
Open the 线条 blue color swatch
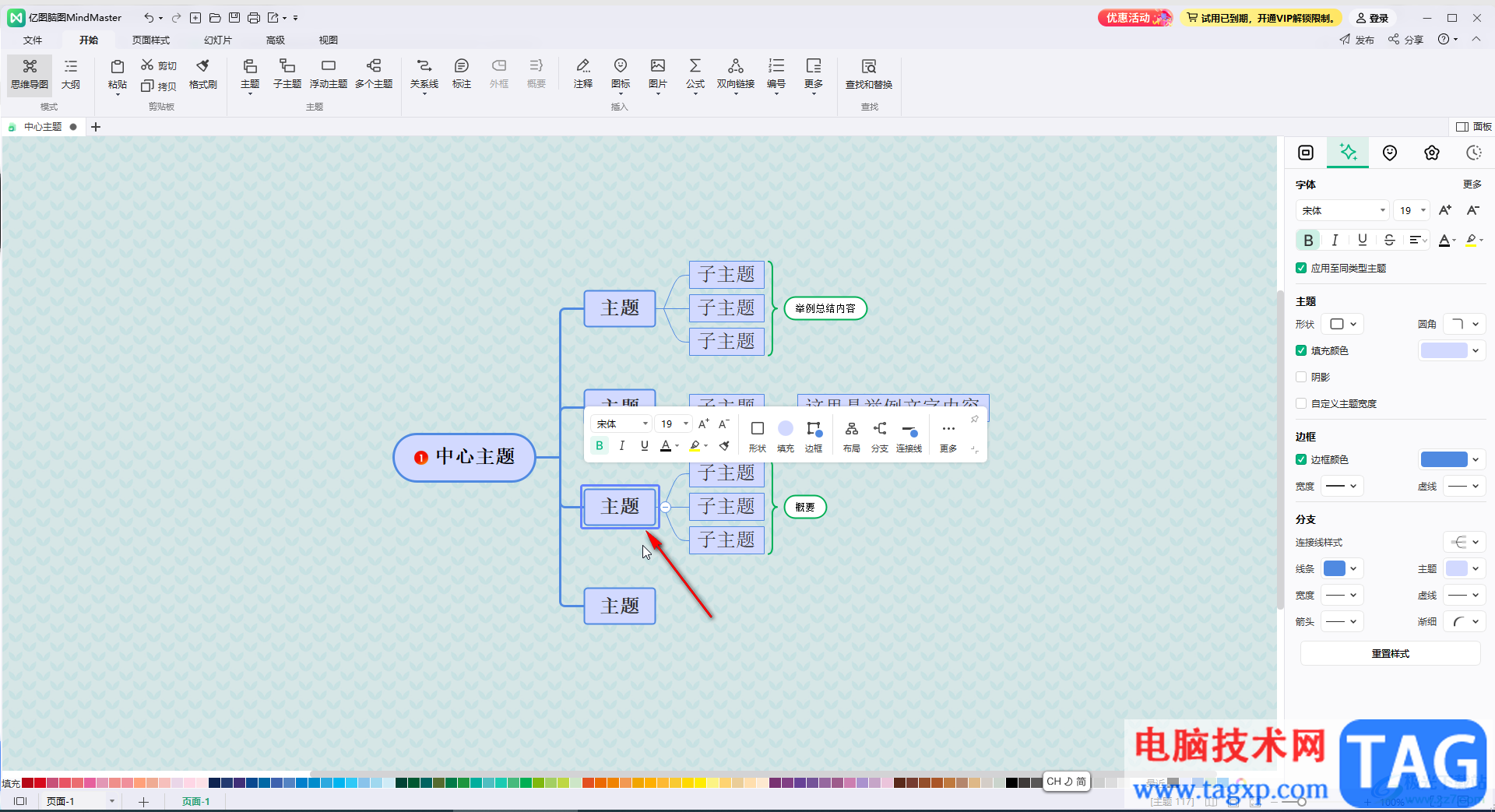coord(1342,568)
